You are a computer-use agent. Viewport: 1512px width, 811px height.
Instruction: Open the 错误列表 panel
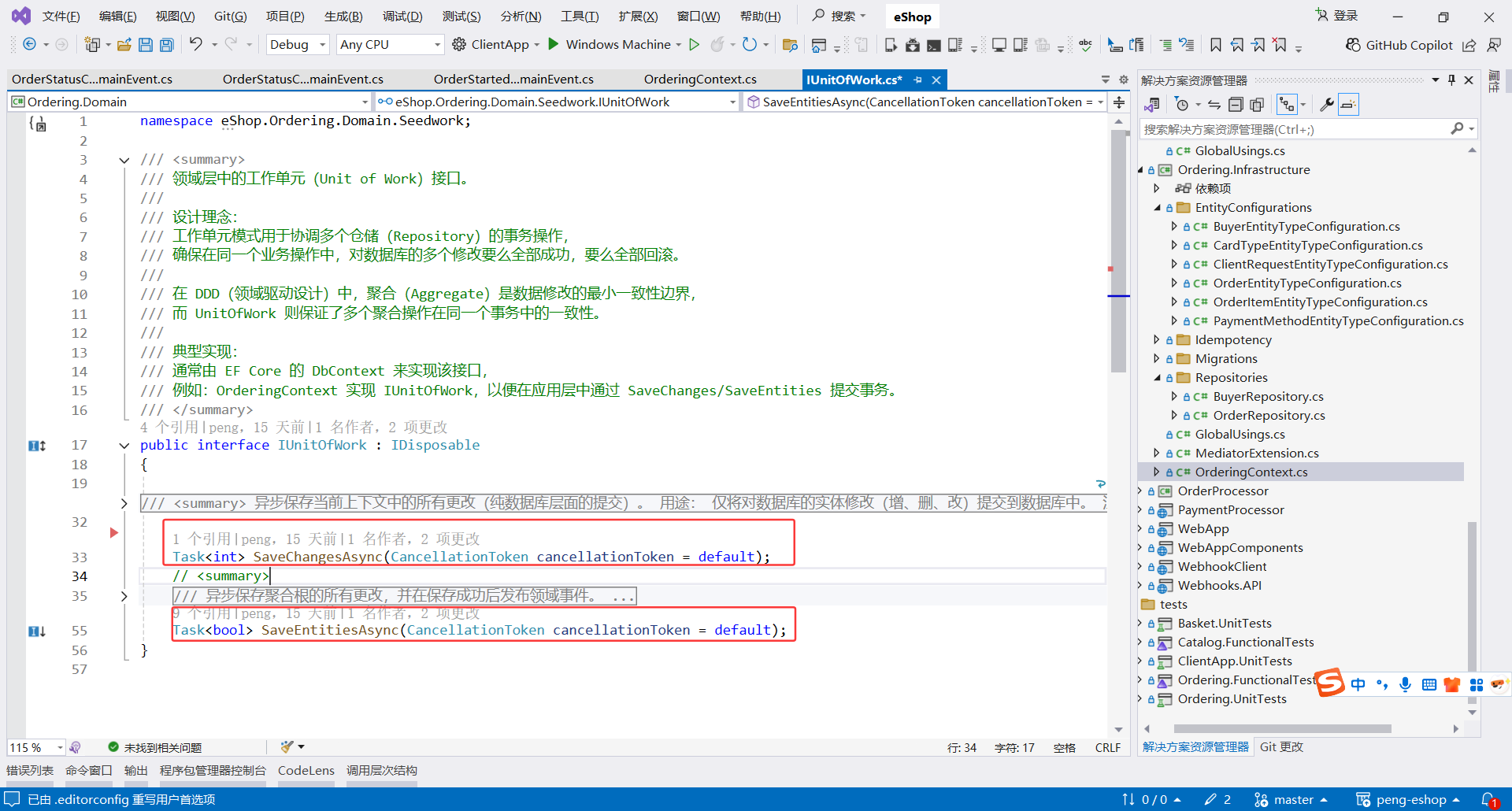pyautogui.click(x=30, y=771)
